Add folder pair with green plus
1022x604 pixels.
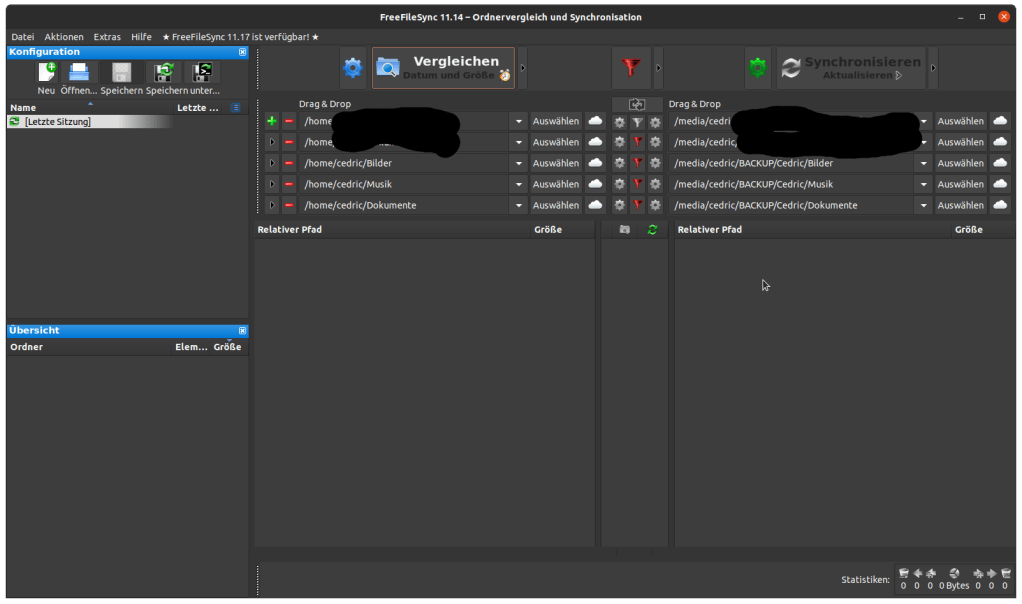coord(272,121)
